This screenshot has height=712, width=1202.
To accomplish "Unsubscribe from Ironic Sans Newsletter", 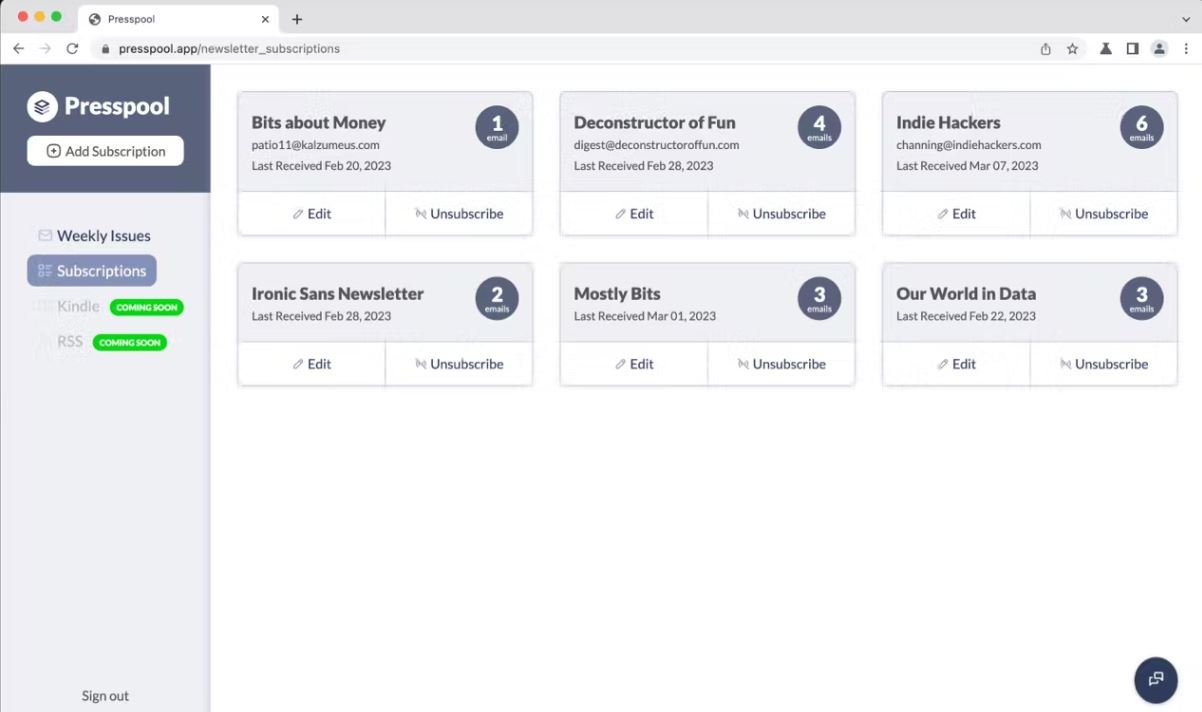I will pyautogui.click(x=459, y=364).
